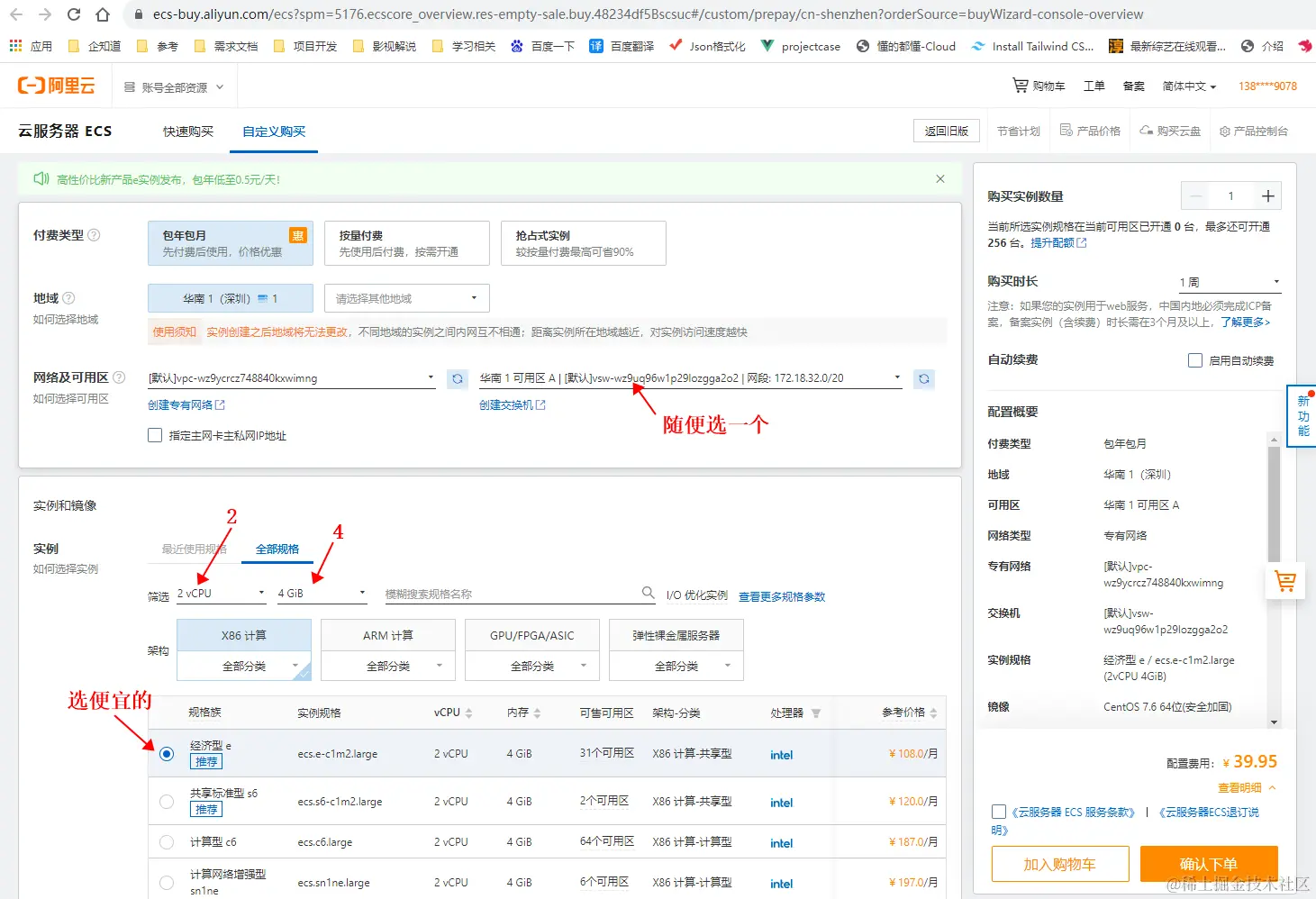This screenshot has width=1316, height=899.
Task: Select the 共享标准型 s6 instance radio button
Action: pos(167,802)
